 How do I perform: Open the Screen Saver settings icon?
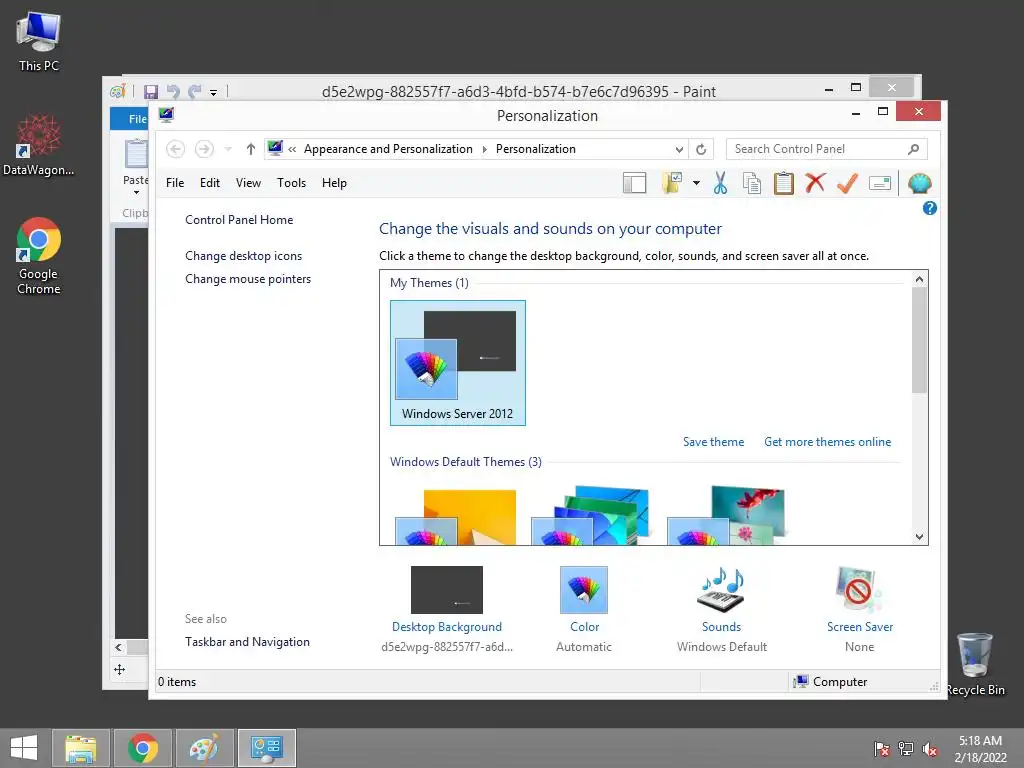coord(859,590)
